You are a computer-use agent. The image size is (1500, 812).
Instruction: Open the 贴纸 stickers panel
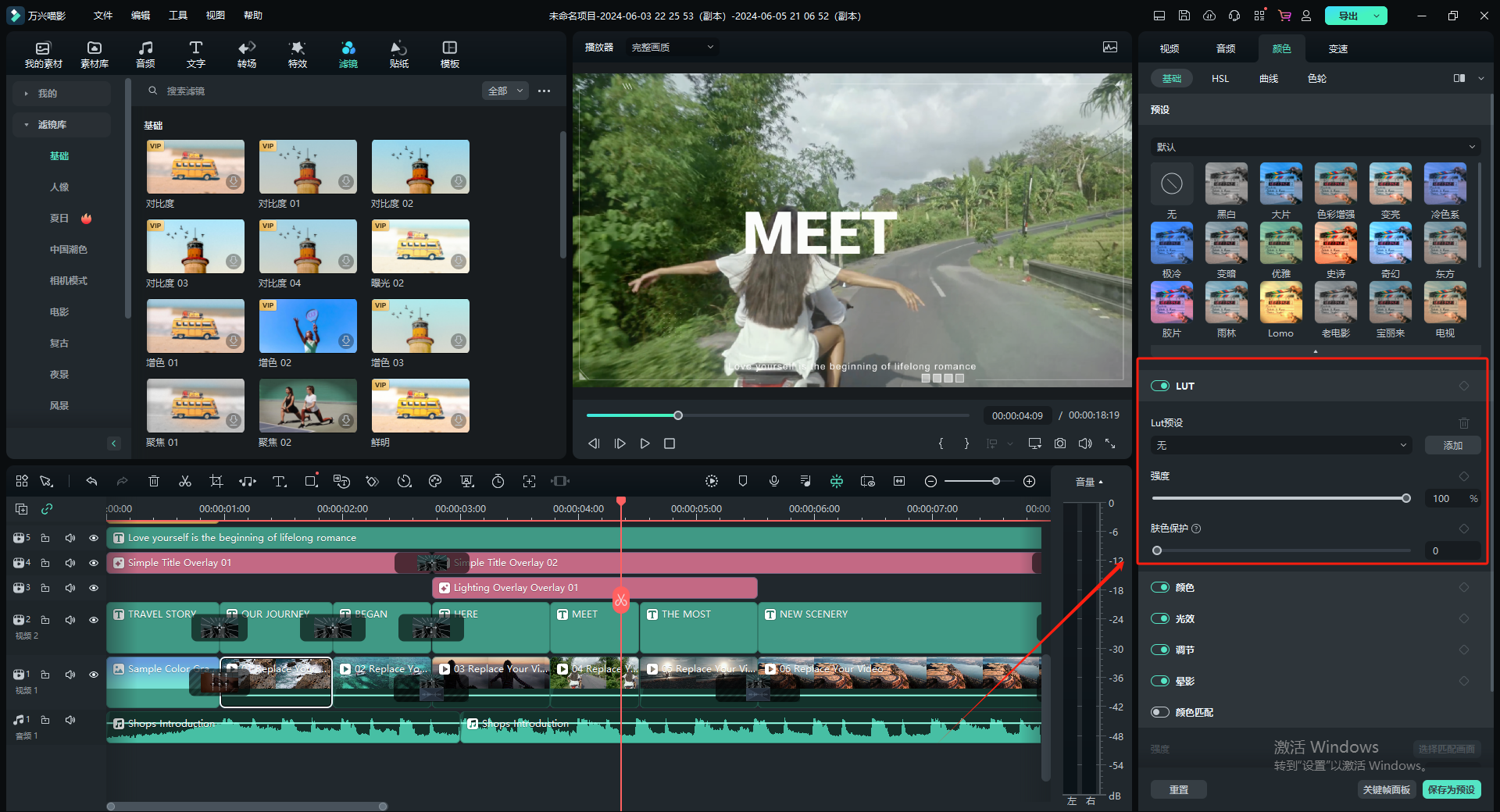pos(399,55)
